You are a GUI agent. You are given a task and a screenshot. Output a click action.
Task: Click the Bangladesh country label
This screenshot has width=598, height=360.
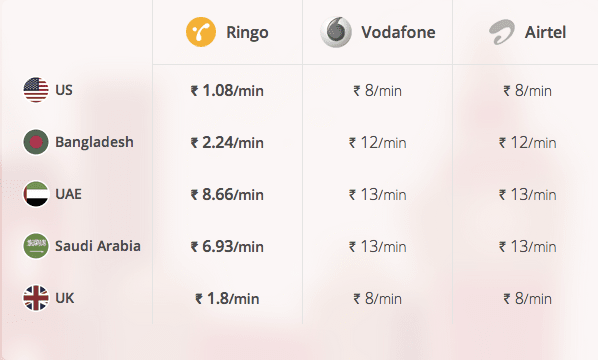click(95, 142)
